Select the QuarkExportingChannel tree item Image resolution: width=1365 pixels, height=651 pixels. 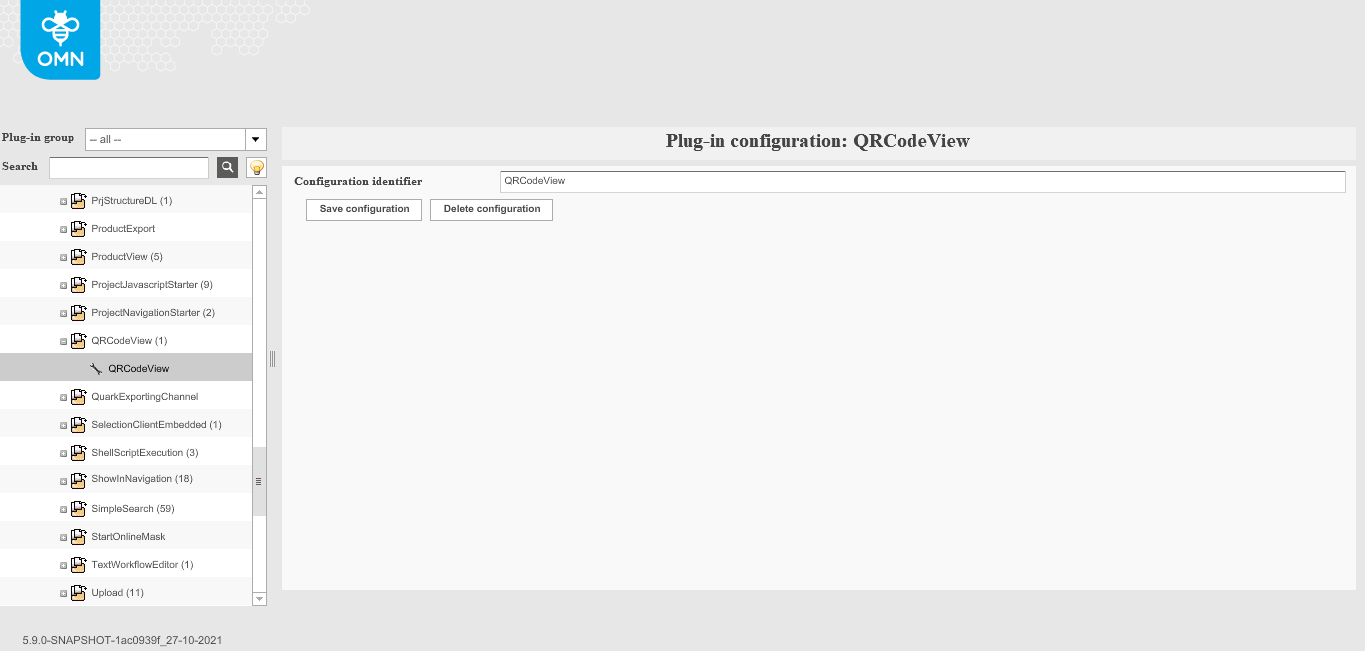[x=144, y=396]
